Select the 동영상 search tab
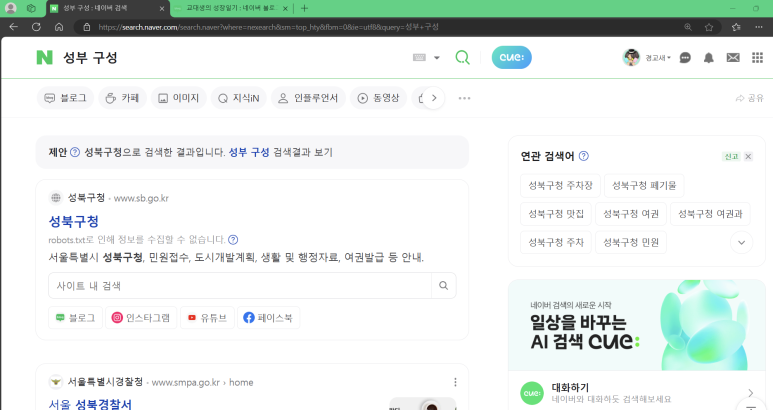This screenshot has width=773, height=410. (378, 98)
